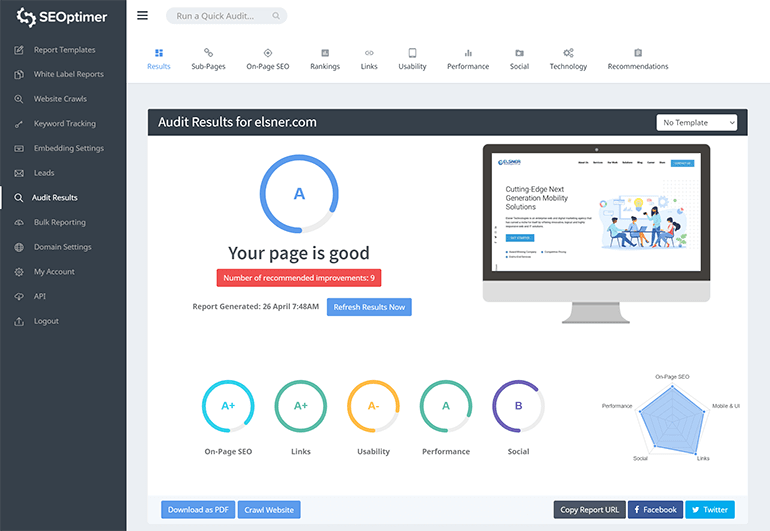
Task: Click the Bulk Reporting cloud icon
Action: [x=19, y=223]
